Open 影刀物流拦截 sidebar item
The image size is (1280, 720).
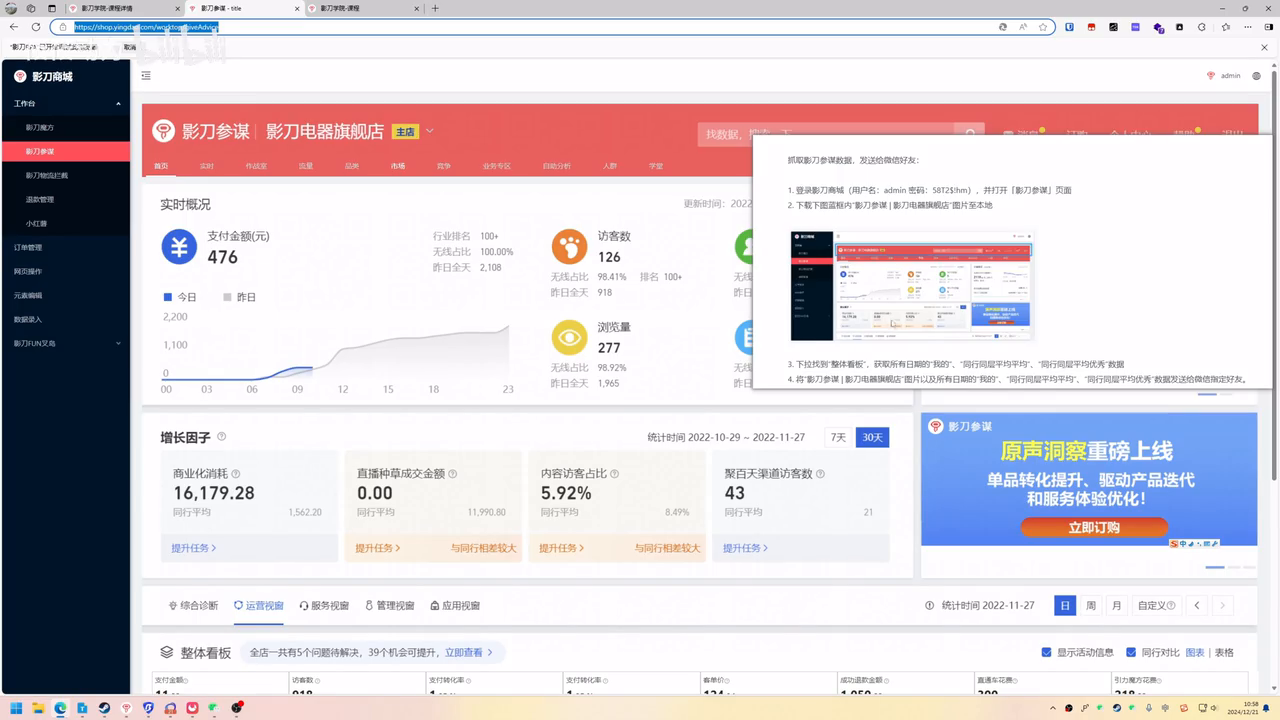[65, 175]
